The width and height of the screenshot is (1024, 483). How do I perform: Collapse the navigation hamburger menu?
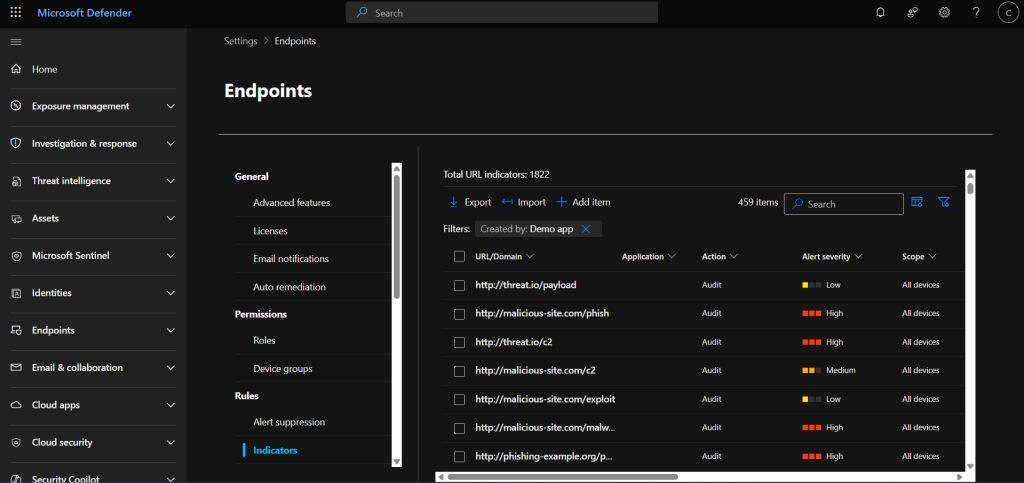[x=16, y=42]
